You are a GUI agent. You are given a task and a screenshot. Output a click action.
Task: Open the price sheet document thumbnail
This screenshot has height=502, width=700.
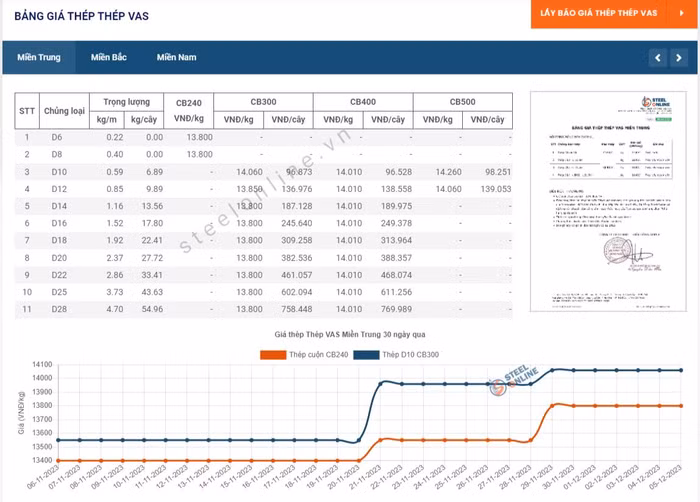tap(608, 201)
